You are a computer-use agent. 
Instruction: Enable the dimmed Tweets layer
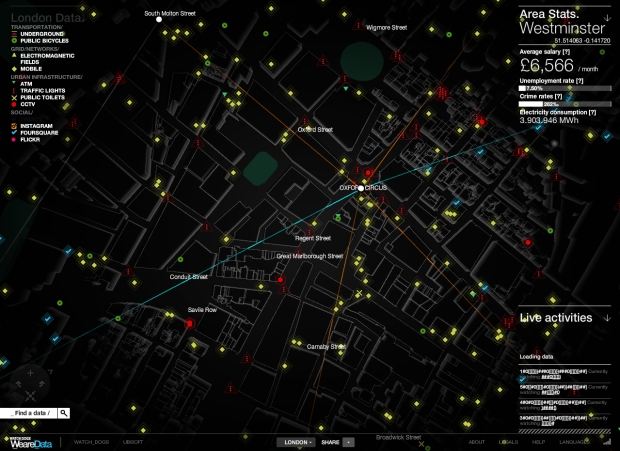(26, 119)
